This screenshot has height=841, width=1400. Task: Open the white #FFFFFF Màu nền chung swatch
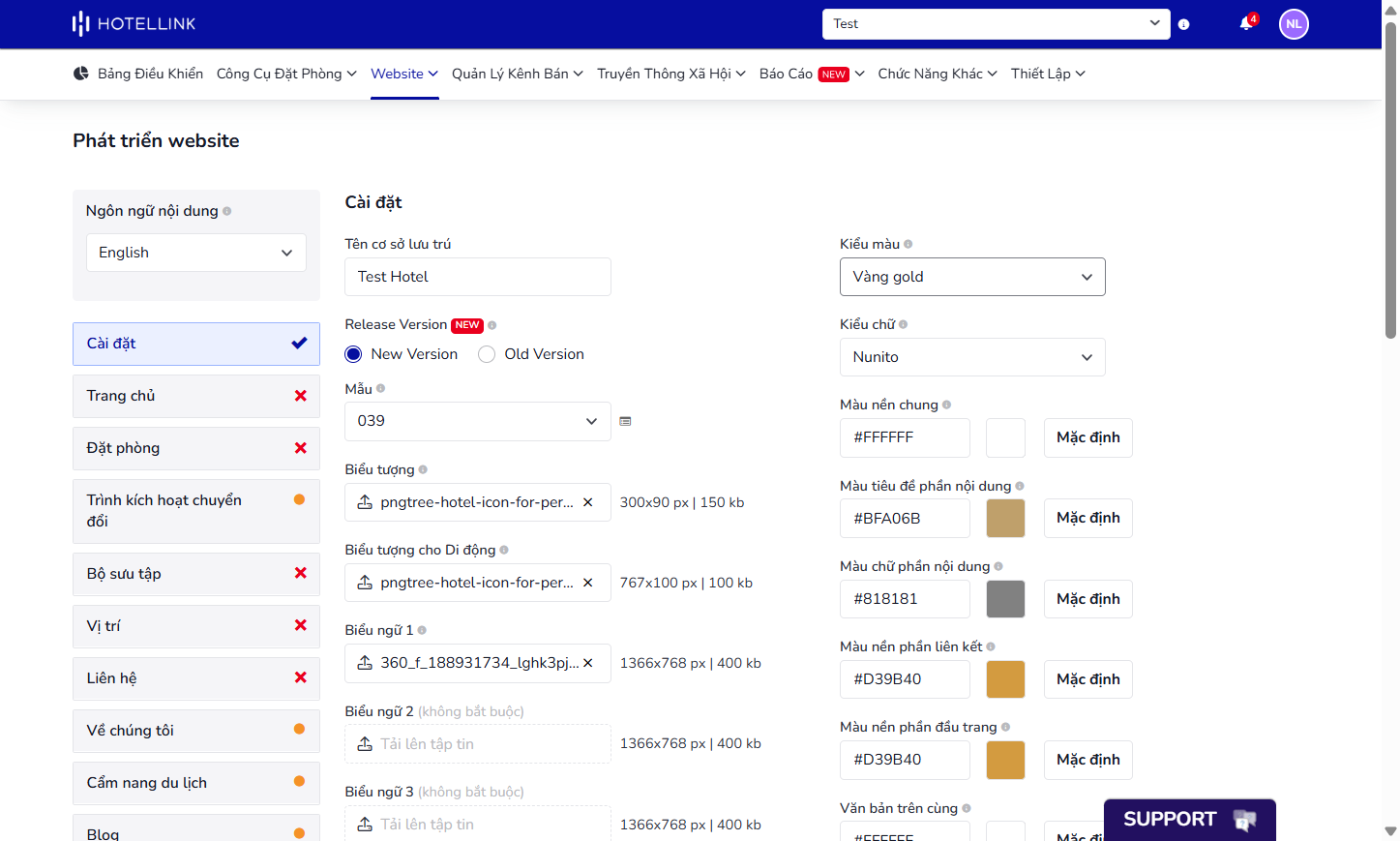click(x=1005, y=437)
